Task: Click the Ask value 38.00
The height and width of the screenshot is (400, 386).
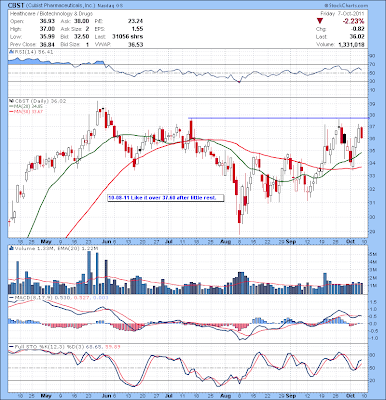Action: [x=81, y=21]
